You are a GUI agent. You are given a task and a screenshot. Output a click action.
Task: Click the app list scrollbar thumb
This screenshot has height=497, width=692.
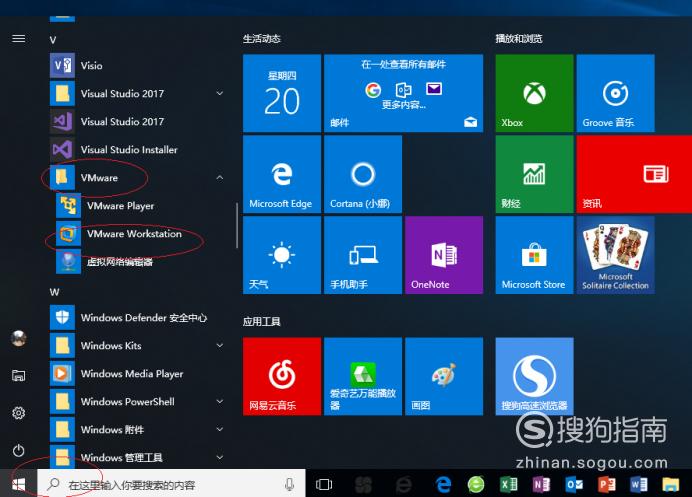click(237, 226)
